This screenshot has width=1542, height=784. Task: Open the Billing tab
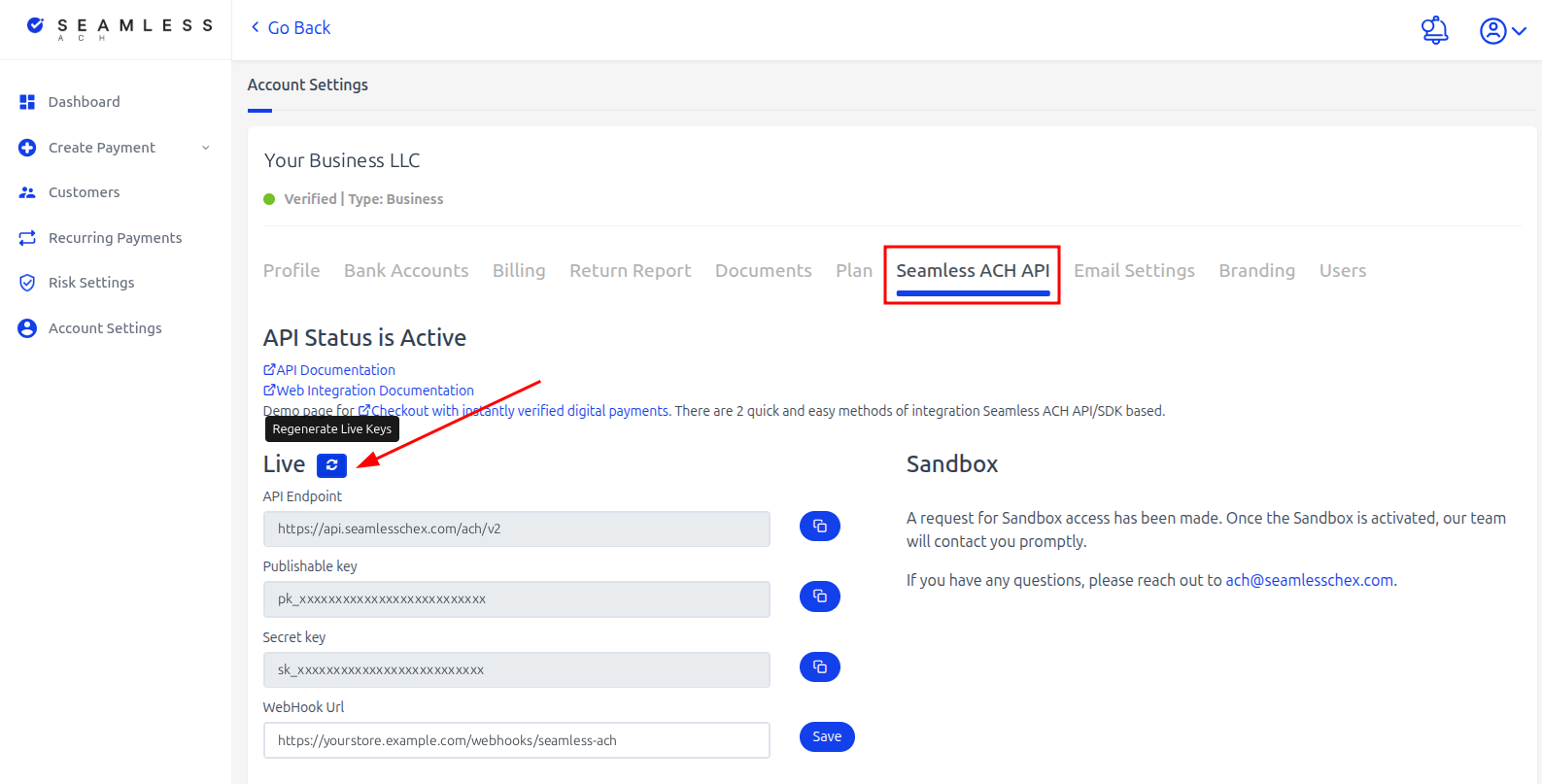point(519,271)
